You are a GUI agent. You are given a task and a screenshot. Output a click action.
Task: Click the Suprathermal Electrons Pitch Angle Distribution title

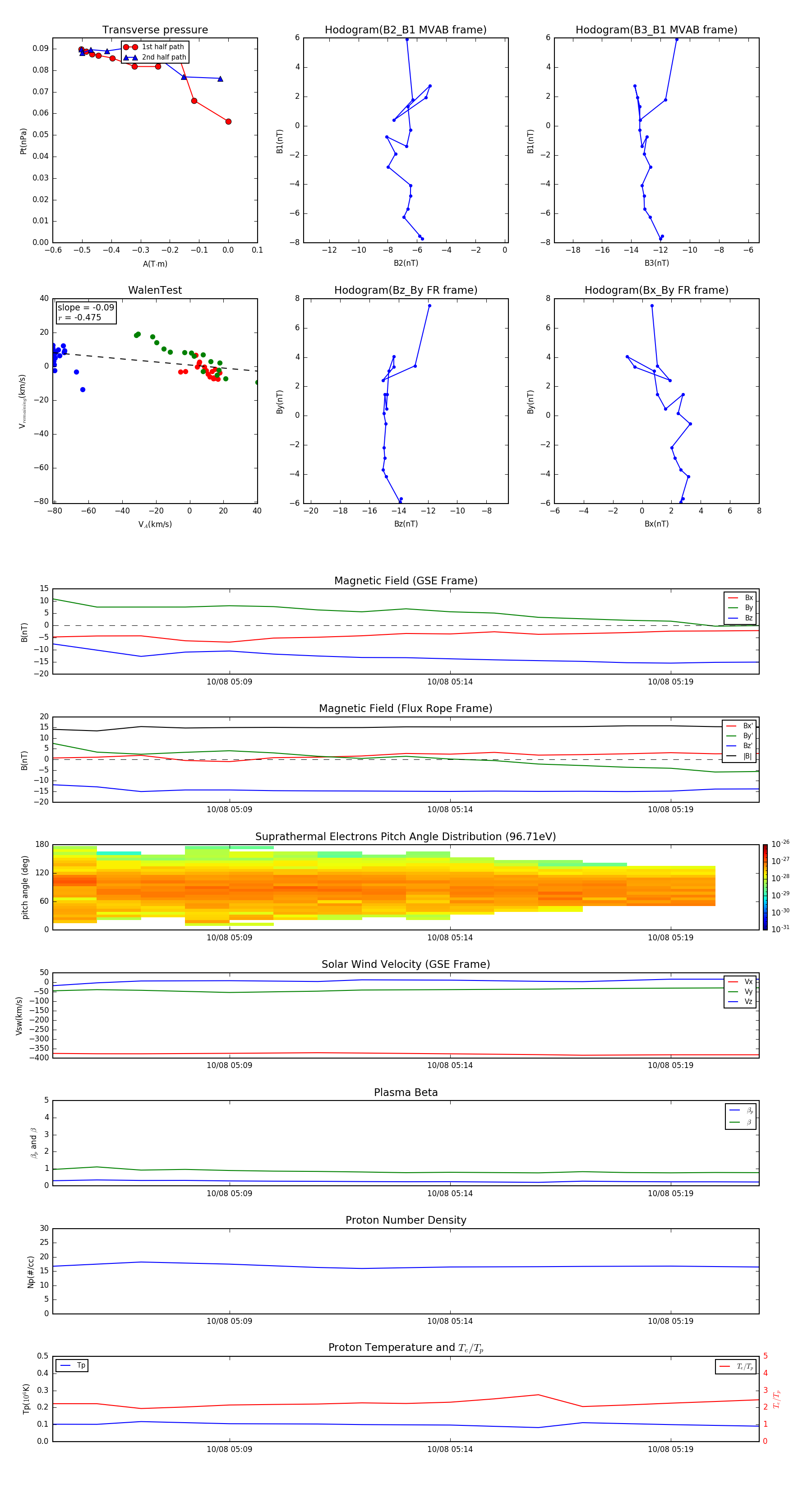point(406,837)
